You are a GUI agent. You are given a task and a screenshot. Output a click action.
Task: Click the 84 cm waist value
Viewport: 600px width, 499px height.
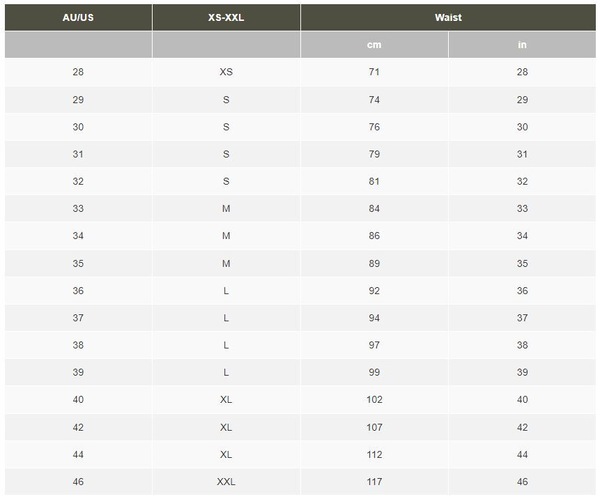click(374, 209)
